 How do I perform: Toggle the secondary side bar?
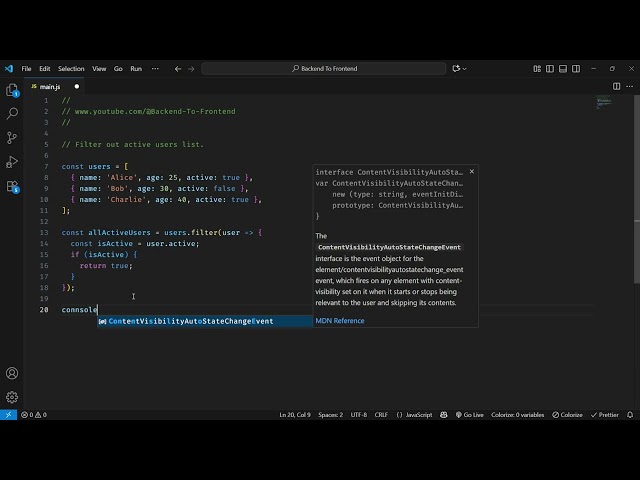[x=576, y=69]
